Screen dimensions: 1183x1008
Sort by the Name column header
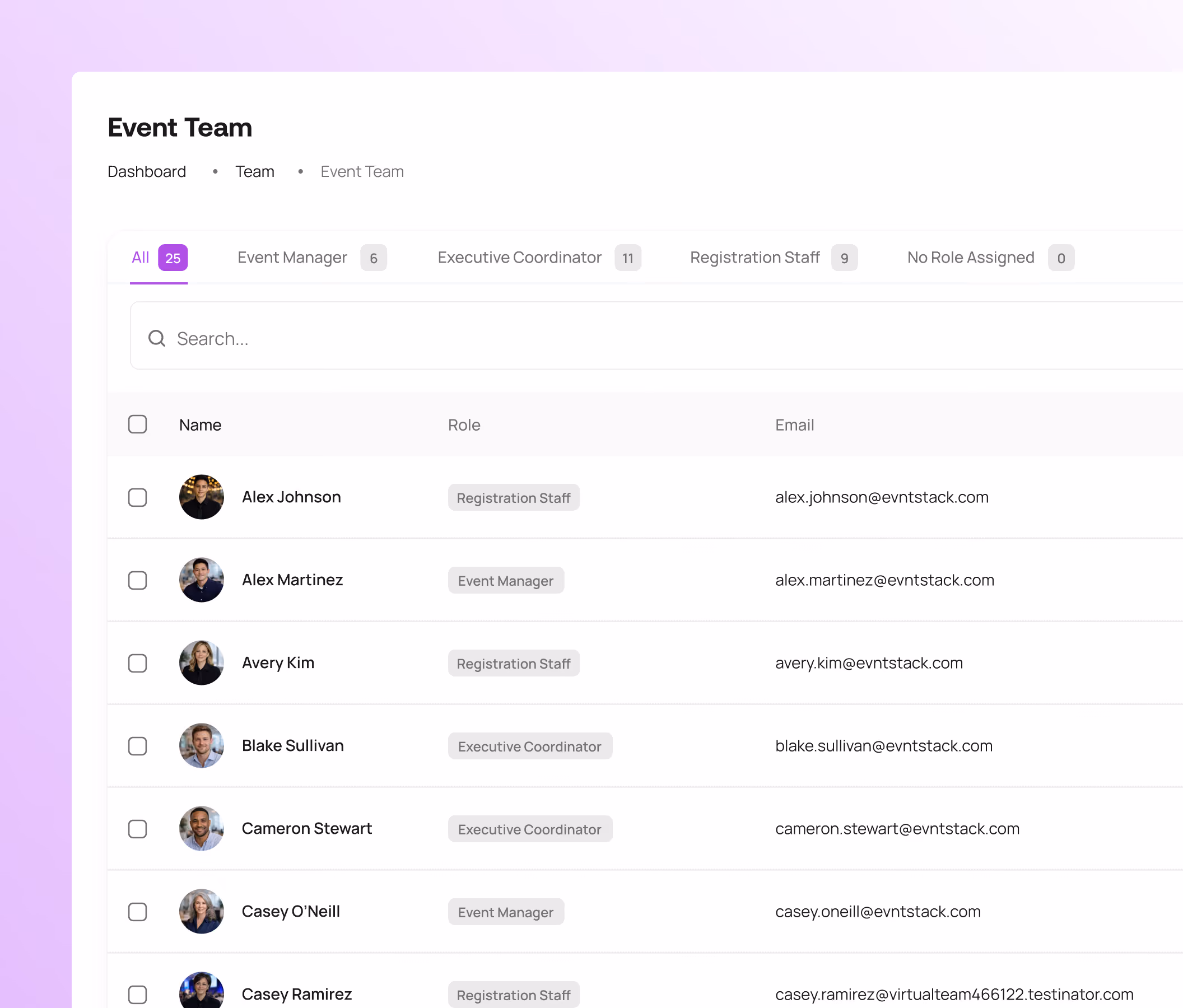pyautogui.click(x=200, y=424)
